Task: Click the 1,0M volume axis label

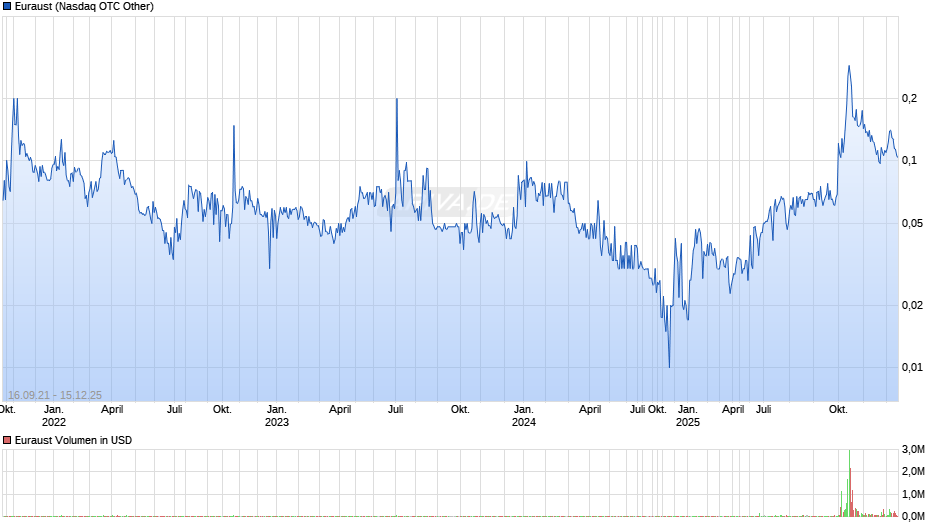Action: pyautogui.click(x=913, y=494)
